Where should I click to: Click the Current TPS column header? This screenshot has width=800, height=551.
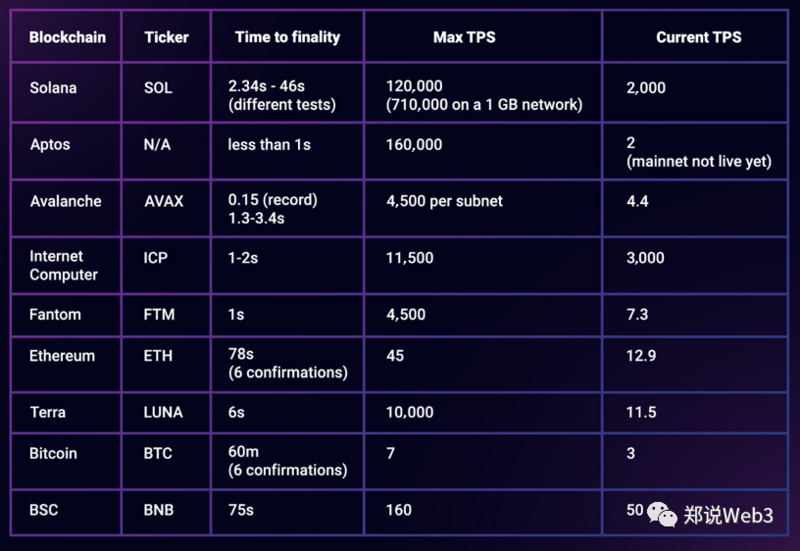click(x=698, y=37)
